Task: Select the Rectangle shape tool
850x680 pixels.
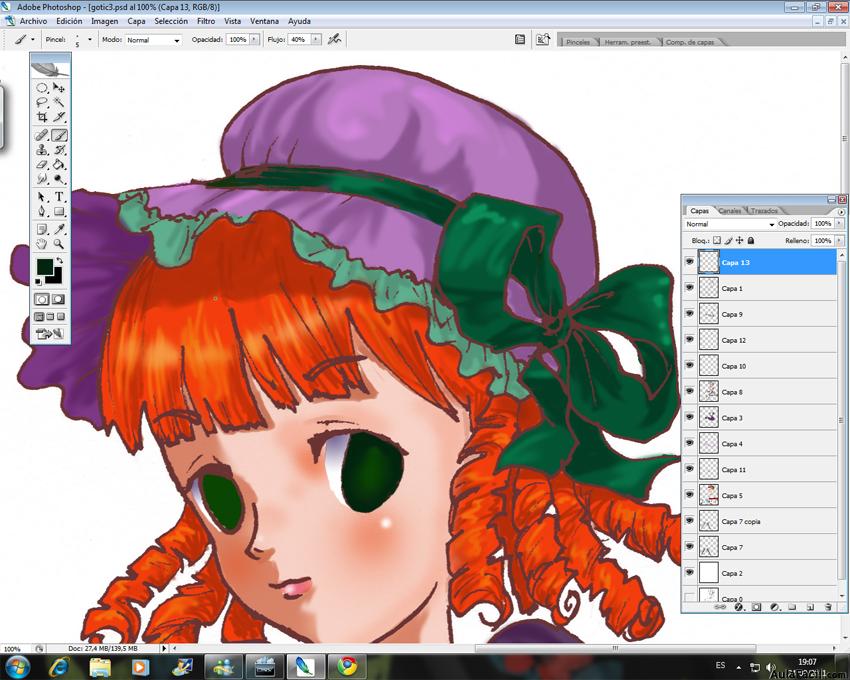Action: [59, 211]
